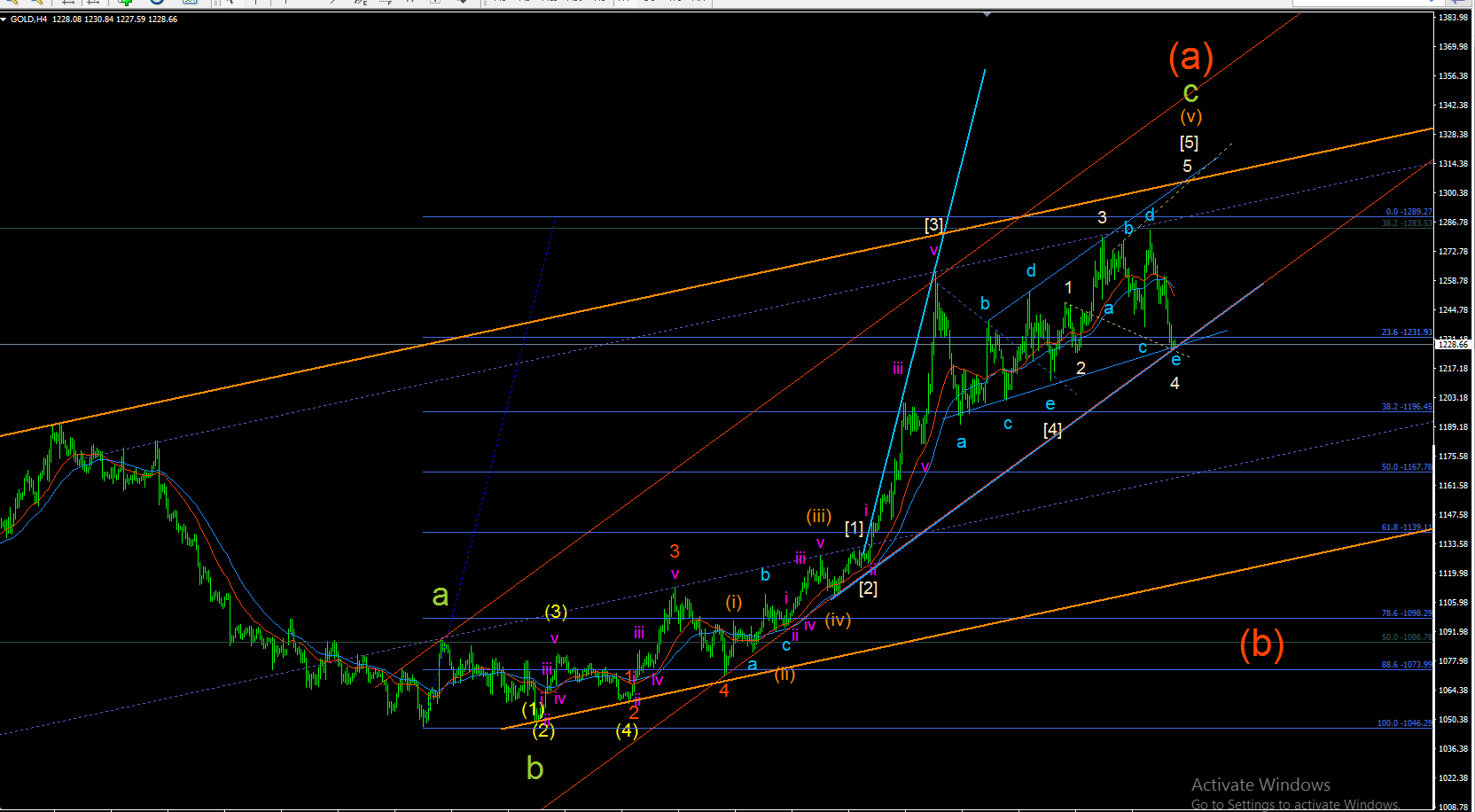This screenshot has width=1475, height=812.
Task: Click Fibonacci level label 50.0 -1167.78
Action: [x=1407, y=467]
